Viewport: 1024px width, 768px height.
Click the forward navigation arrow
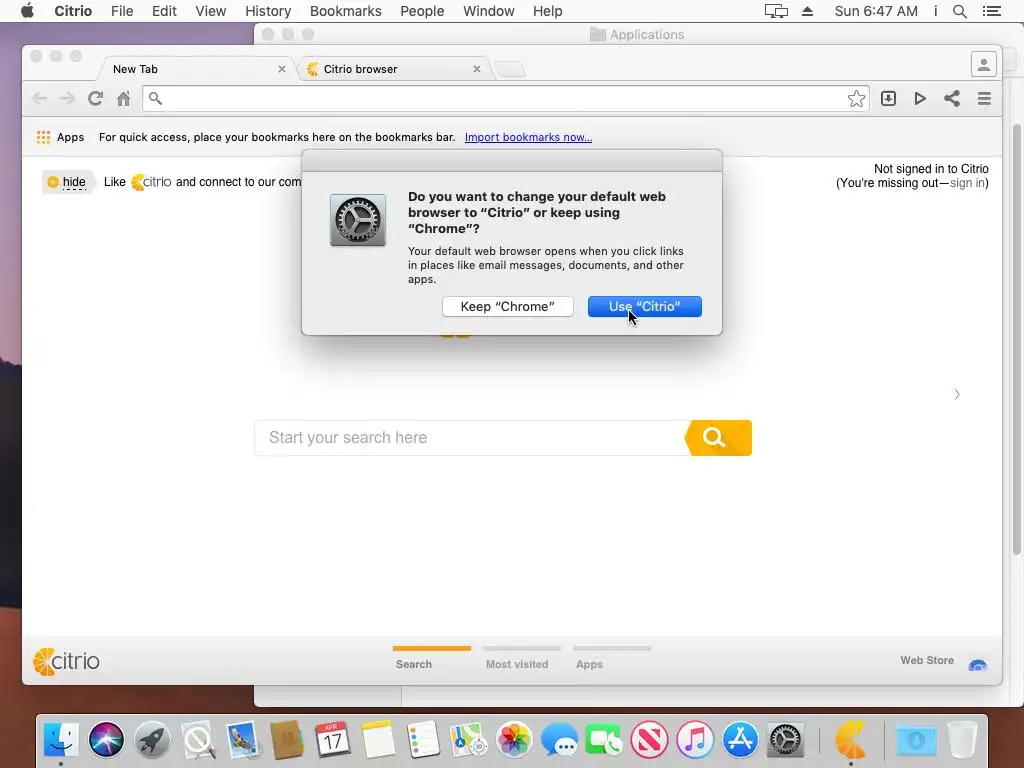[x=67, y=99]
